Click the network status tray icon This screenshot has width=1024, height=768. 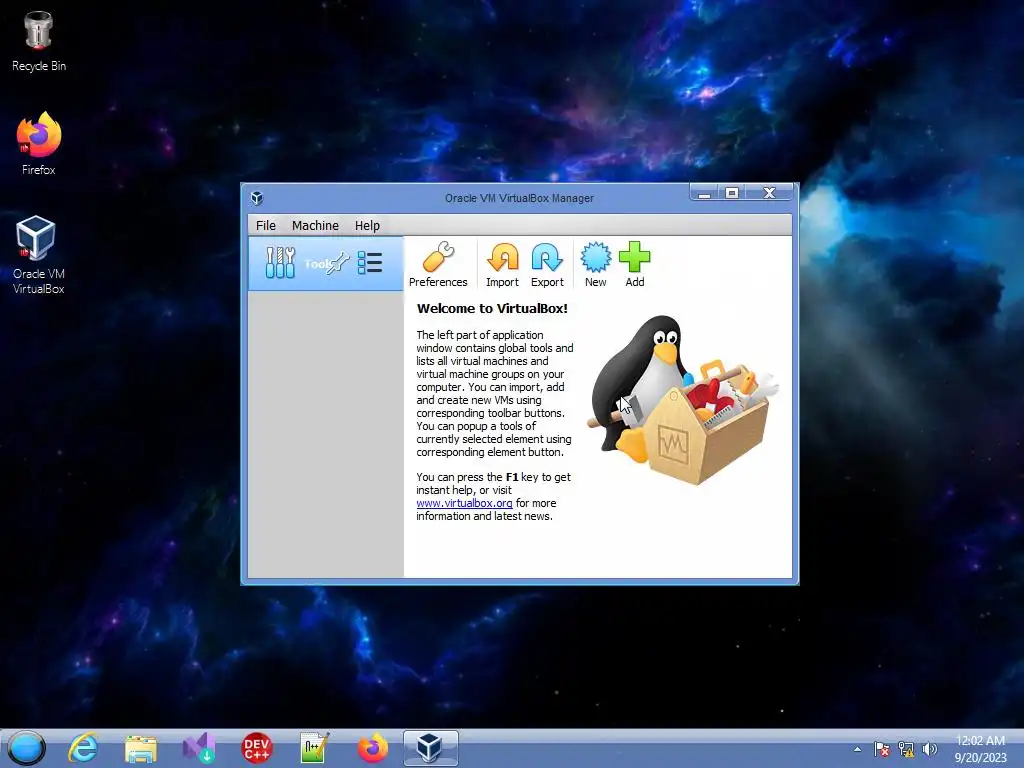(x=906, y=749)
